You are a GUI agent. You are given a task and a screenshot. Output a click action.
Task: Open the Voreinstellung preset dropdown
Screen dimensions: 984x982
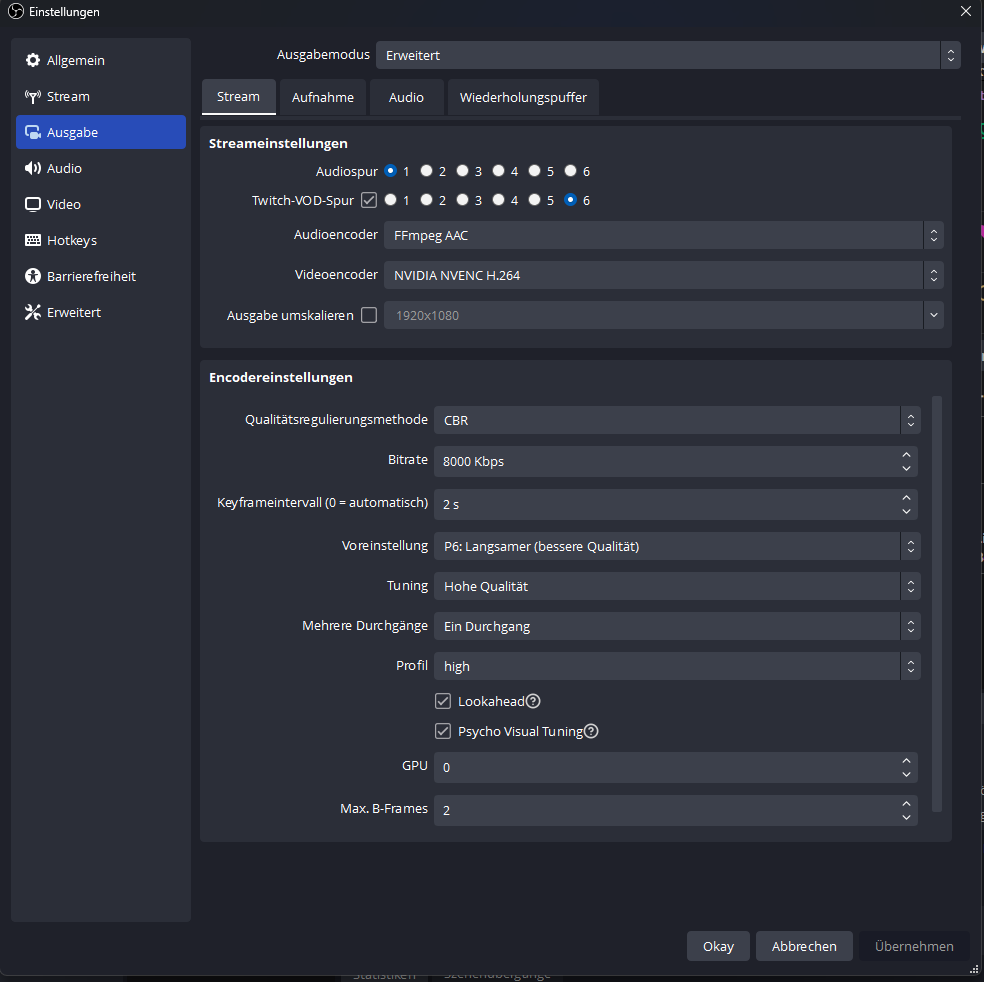[x=676, y=546]
